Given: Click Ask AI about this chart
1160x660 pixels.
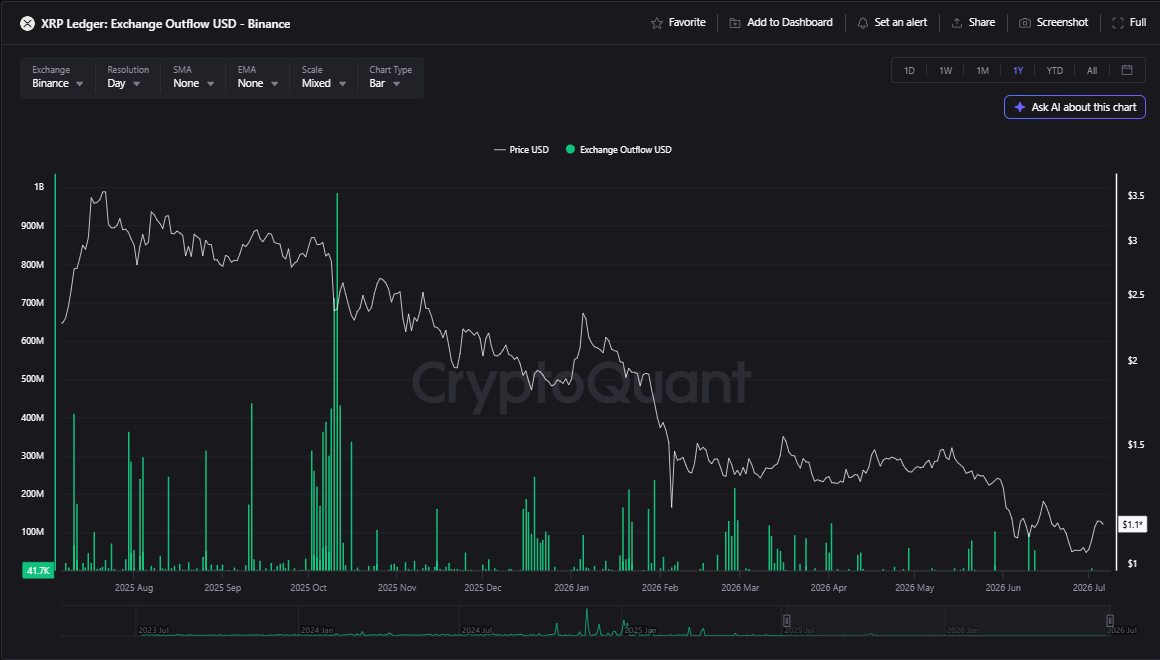Looking at the screenshot, I should [1075, 107].
